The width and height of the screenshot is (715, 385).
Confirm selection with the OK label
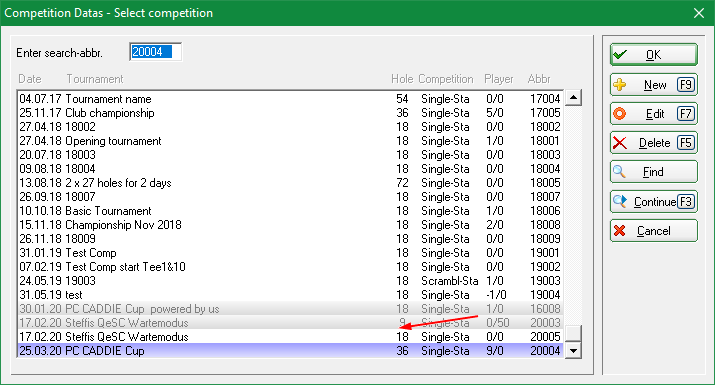pyautogui.click(x=653, y=55)
